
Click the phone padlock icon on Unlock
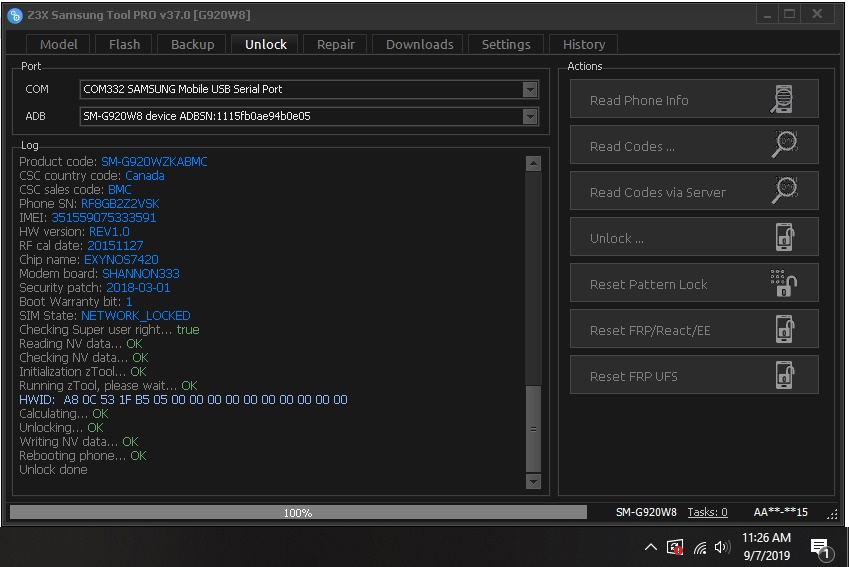point(785,237)
